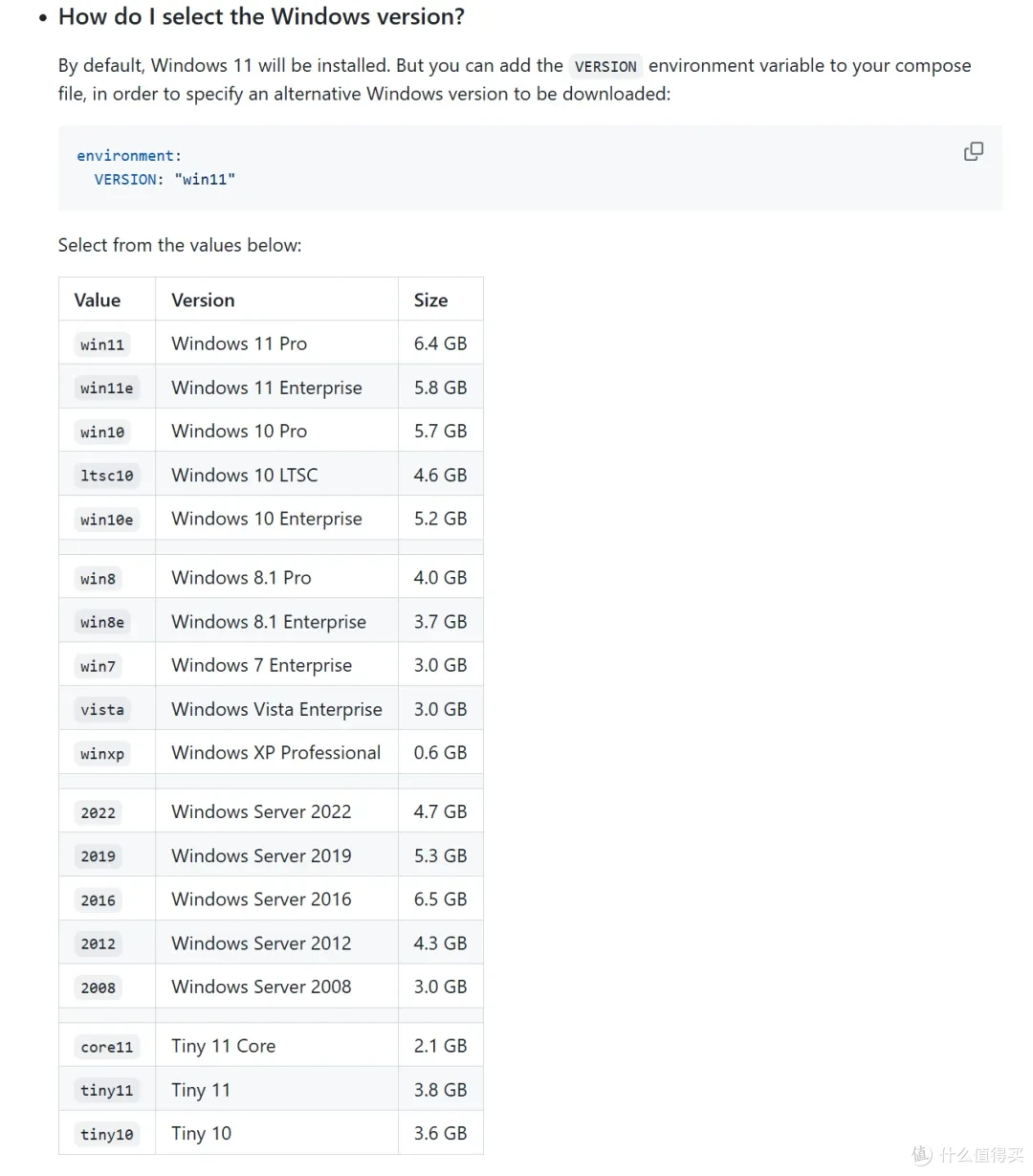This screenshot has height=1176, width=1033.
Task: Click the Windows Server 2022 version cell
Action: [x=276, y=811]
